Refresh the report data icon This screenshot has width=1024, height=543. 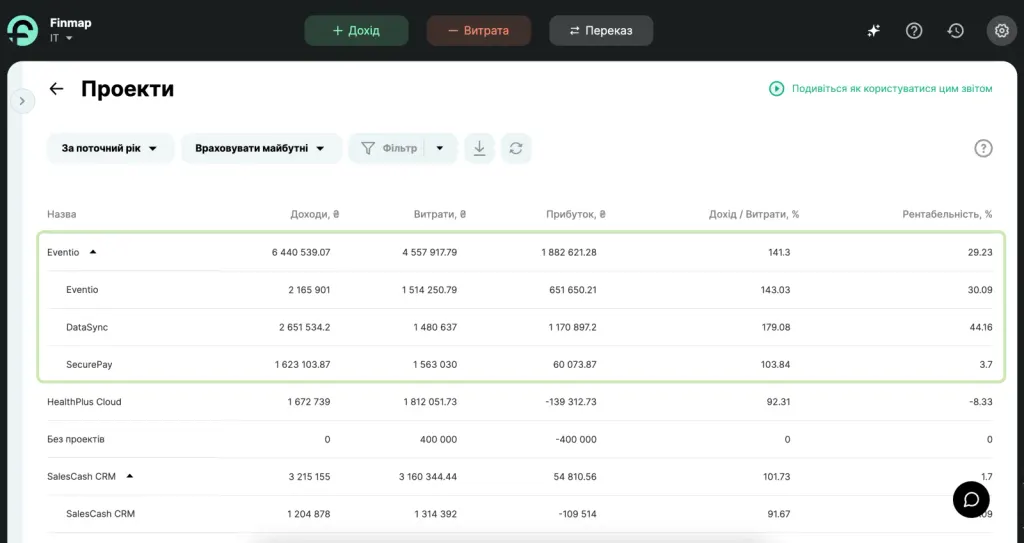(x=516, y=148)
